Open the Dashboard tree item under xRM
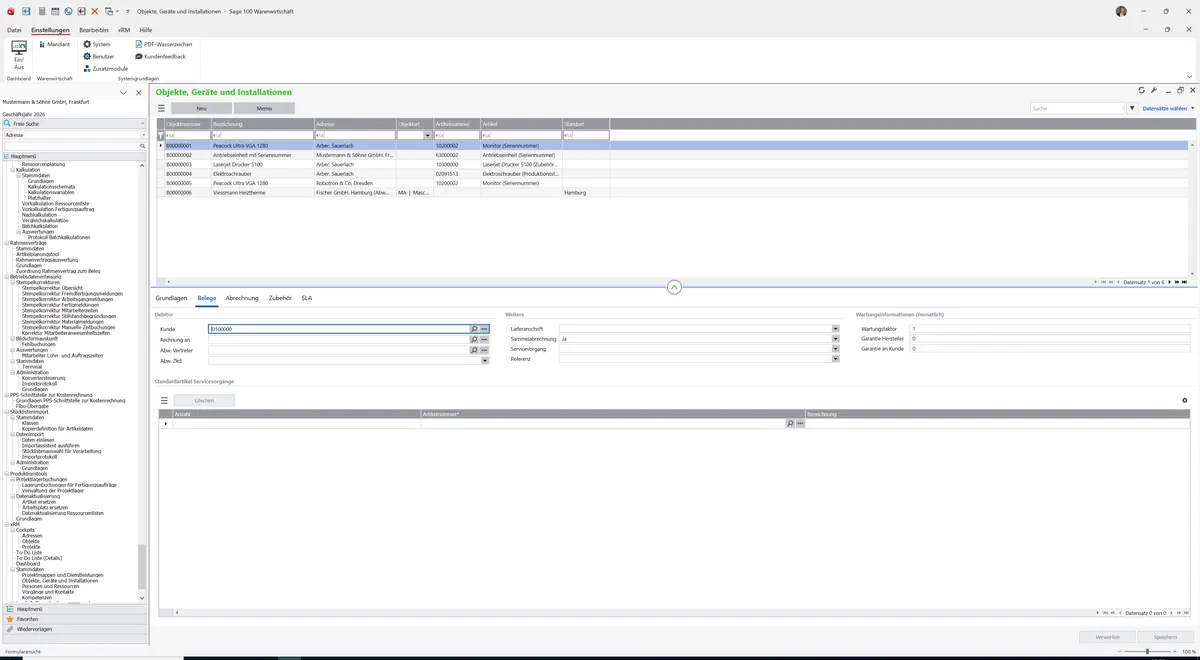The width and height of the screenshot is (1200, 660). tap(28, 563)
